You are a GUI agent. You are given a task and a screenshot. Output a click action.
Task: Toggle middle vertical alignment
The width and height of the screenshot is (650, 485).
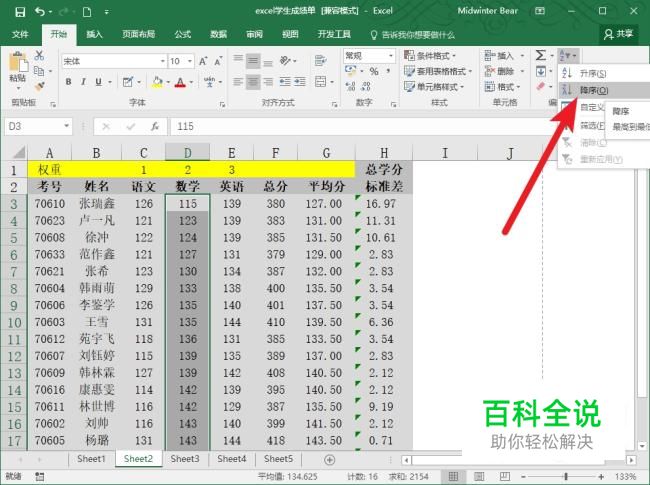point(253,61)
